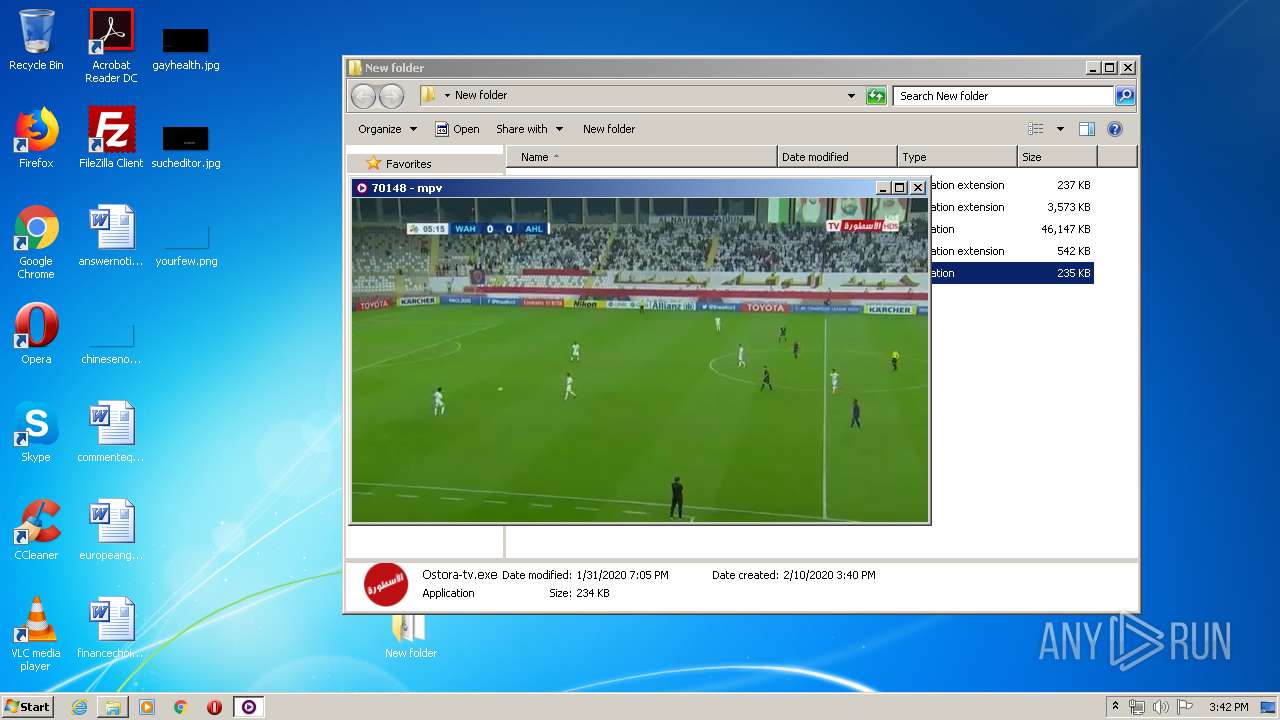Click the Explorer Back navigation button

click(x=363, y=96)
